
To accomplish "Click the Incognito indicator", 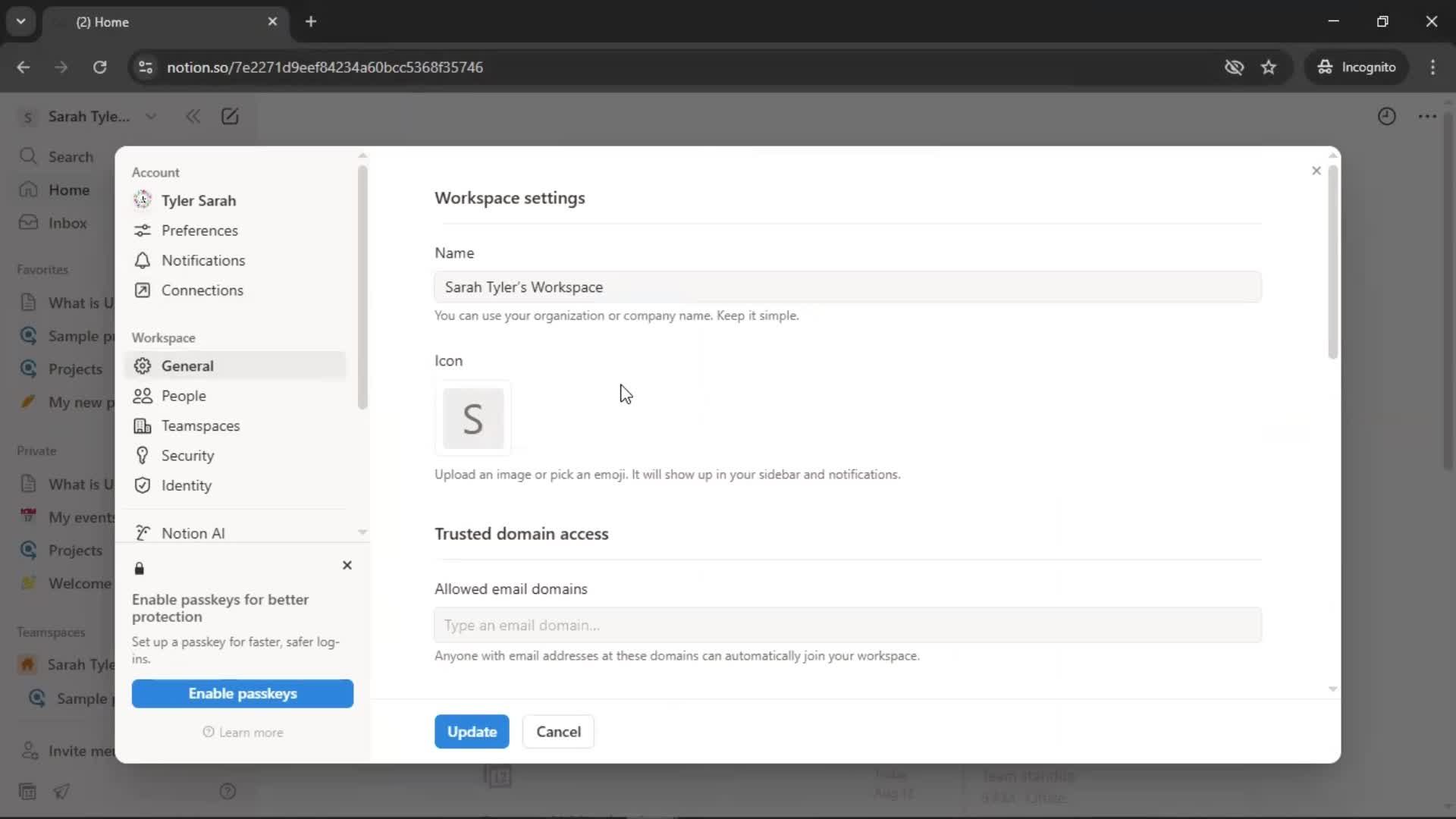I will [1357, 67].
